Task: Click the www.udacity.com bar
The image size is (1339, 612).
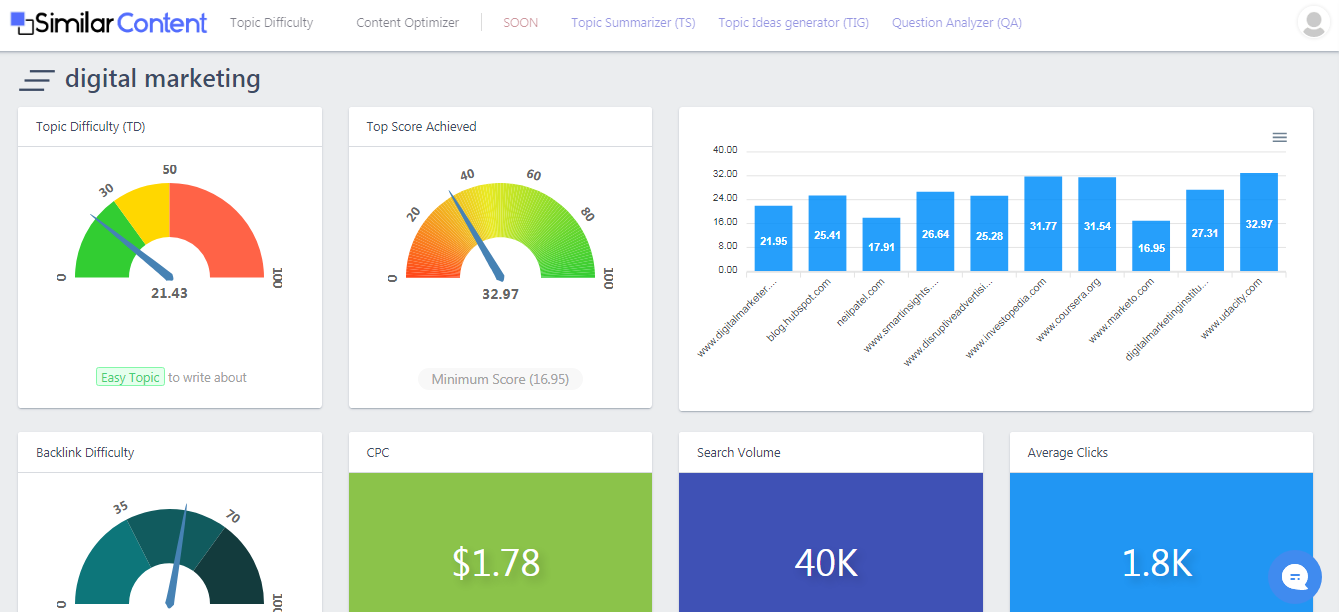Action: pos(1259,222)
